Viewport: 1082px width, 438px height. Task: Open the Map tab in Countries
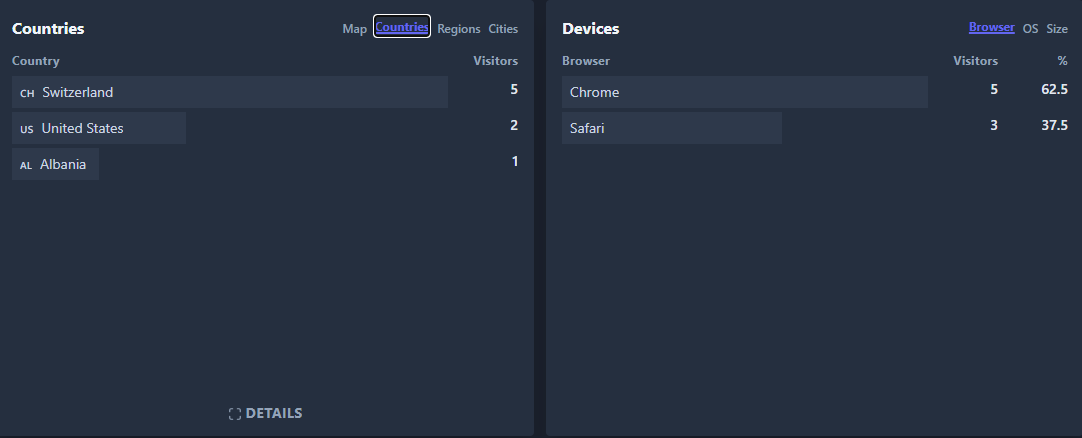pyautogui.click(x=354, y=29)
